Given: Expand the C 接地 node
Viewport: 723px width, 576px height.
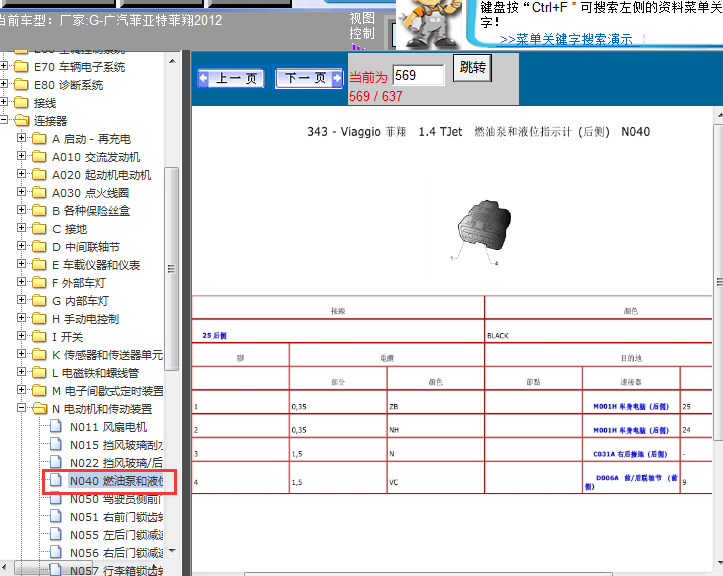Looking at the screenshot, I should [21, 228].
